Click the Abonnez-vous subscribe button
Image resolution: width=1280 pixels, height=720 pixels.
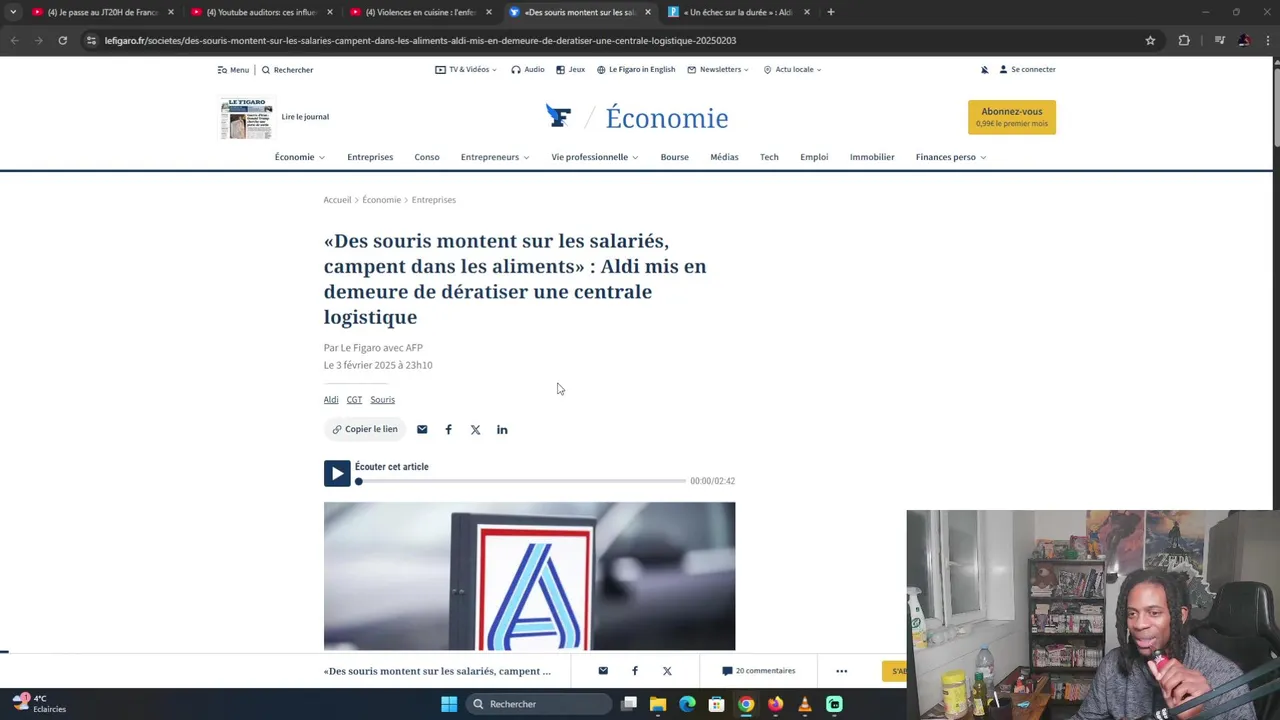click(x=1011, y=117)
